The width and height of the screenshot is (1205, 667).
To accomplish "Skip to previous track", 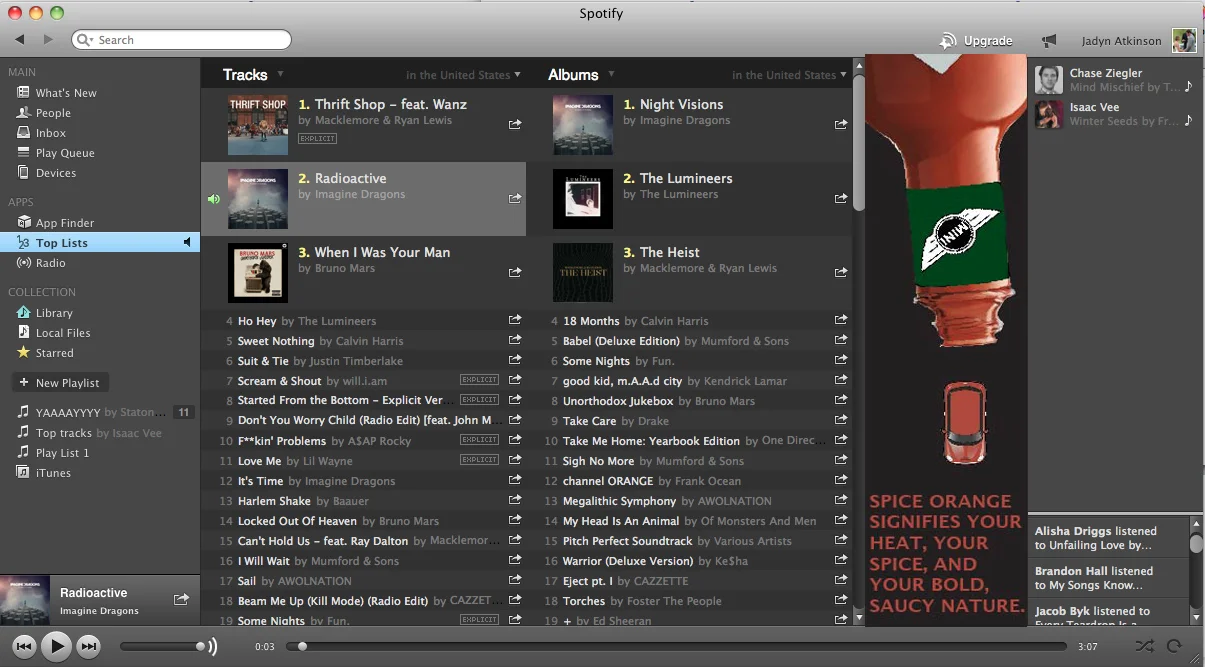I will tap(24, 646).
